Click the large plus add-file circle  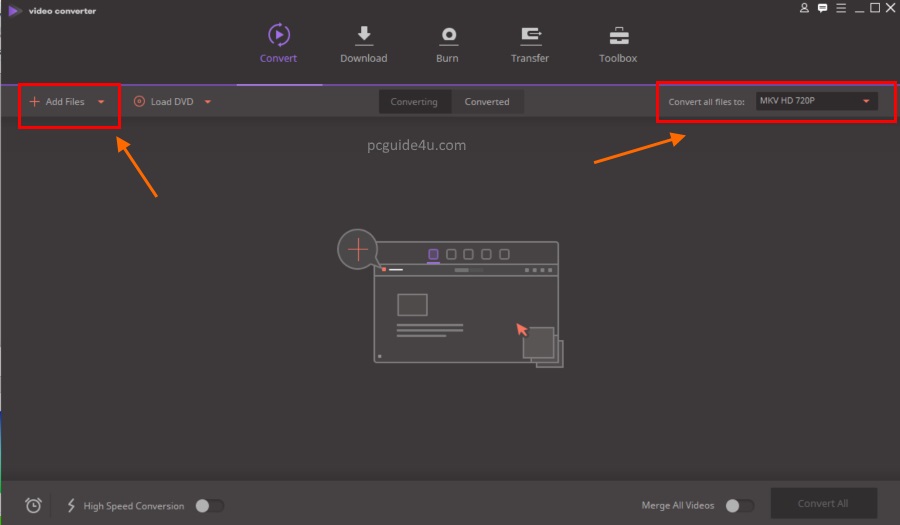pos(358,249)
